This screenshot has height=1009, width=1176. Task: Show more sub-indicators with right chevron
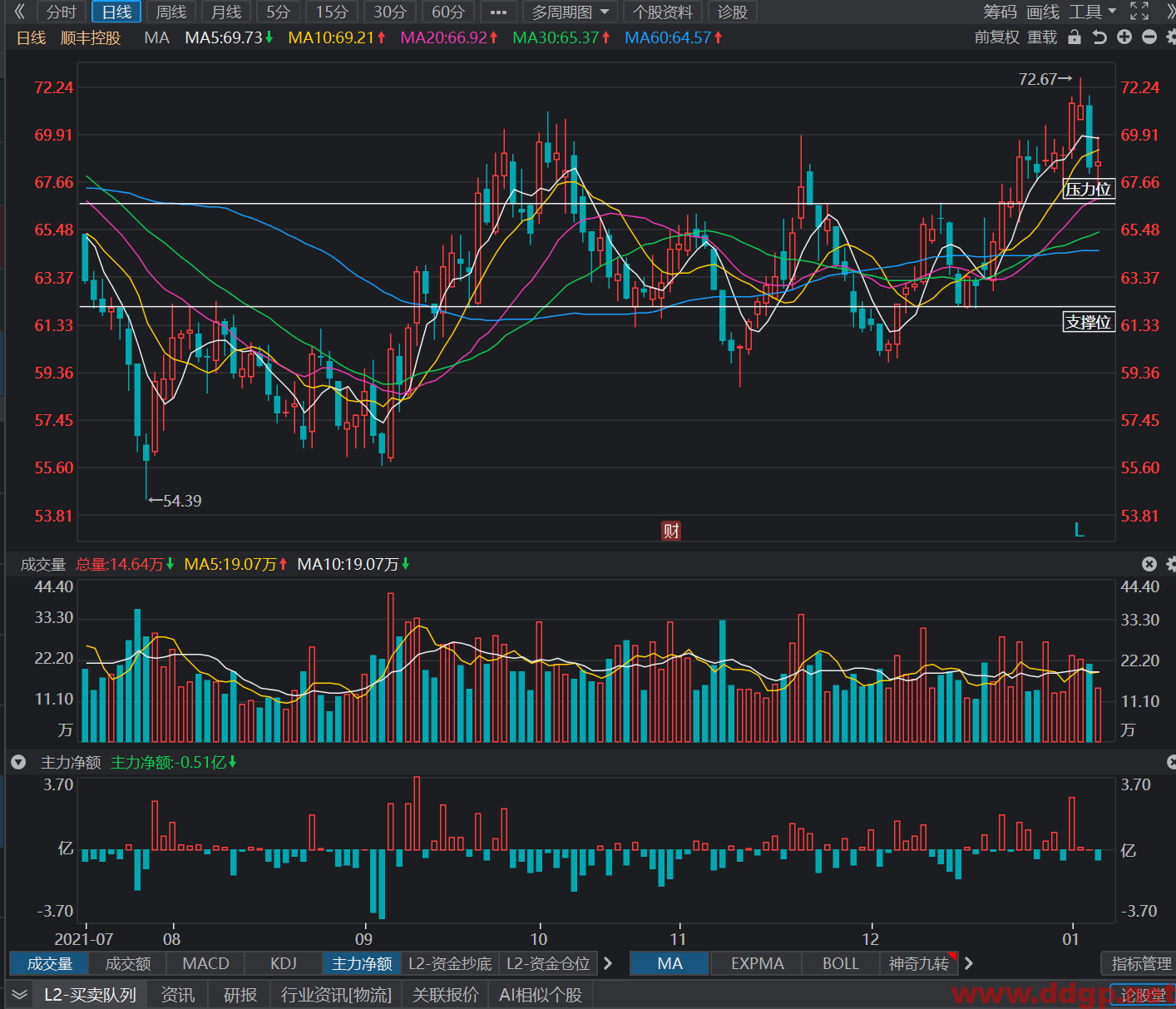click(608, 963)
